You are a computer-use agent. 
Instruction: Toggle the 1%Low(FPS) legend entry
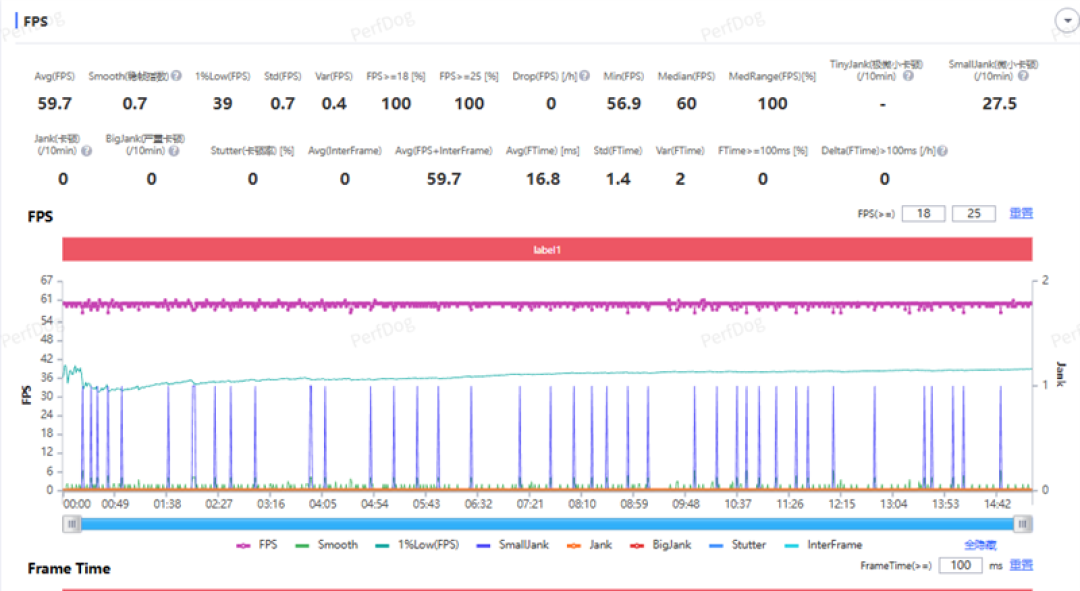pos(417,545)
